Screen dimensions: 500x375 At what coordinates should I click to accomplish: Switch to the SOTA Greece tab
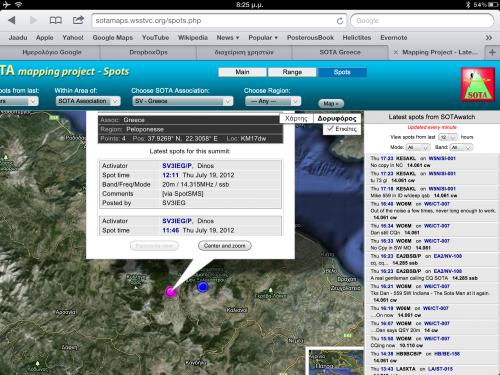(x=340, y=52)
